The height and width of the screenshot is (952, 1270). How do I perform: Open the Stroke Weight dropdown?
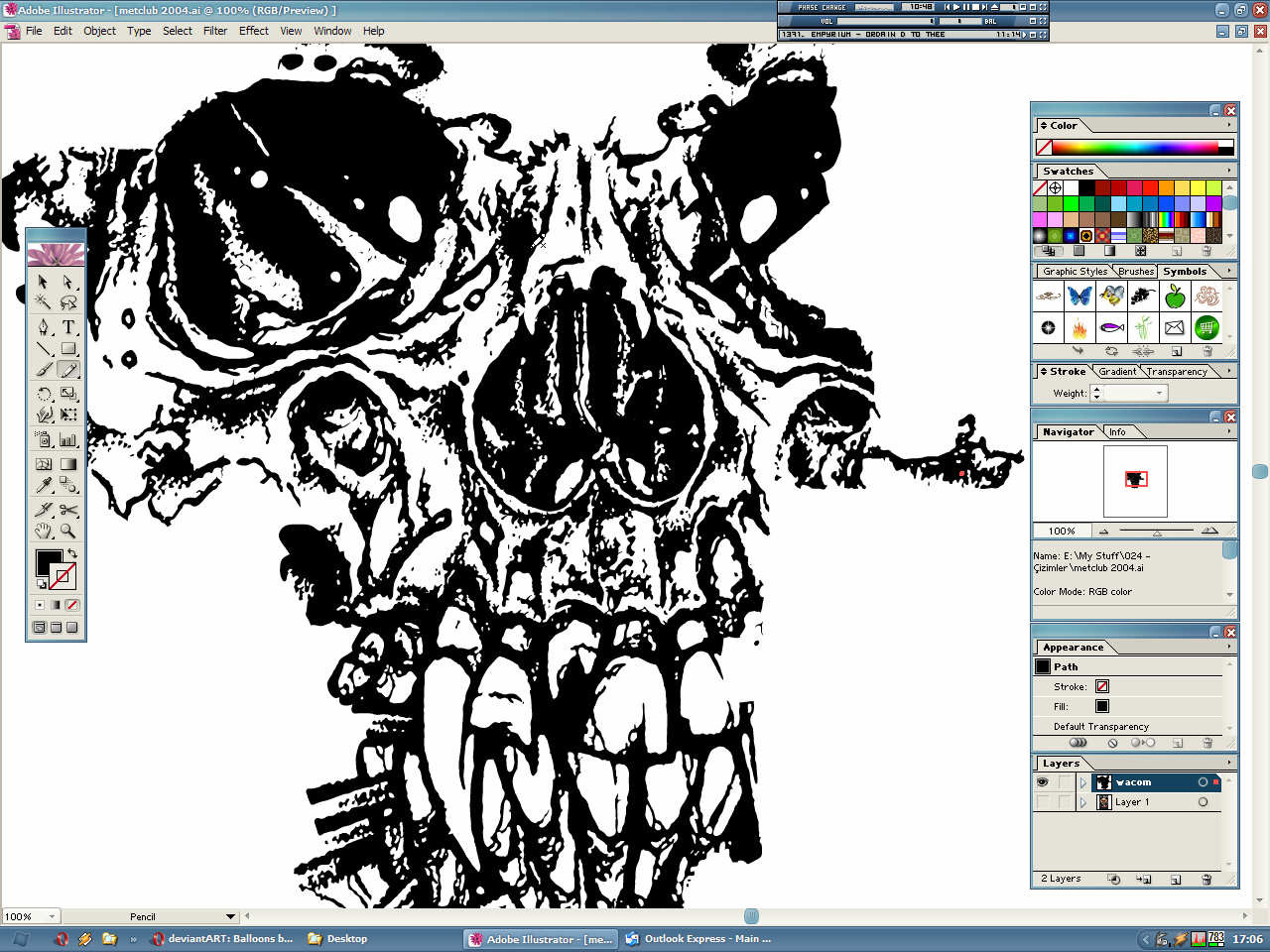point(1159,394)
